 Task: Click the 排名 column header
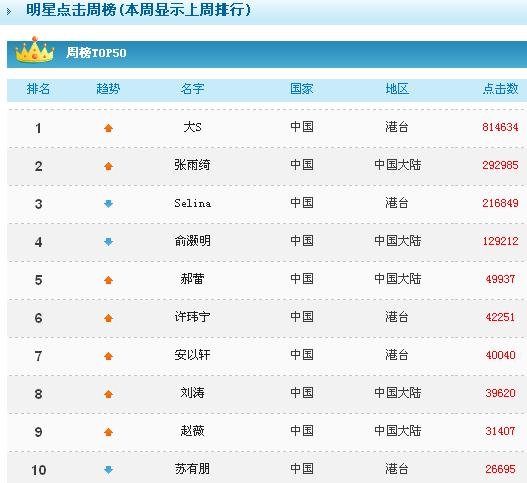(x=38, y=89)
